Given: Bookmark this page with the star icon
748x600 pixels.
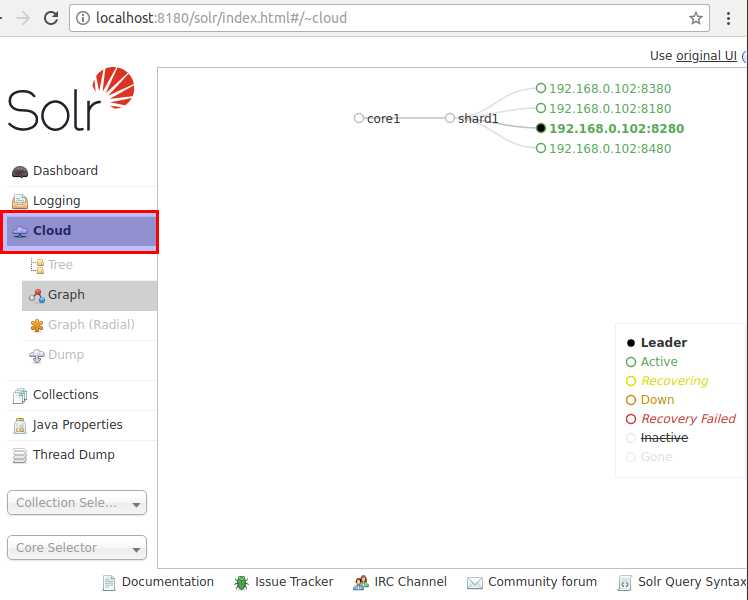Looking at the screenshot, I should click(x=696, y=18).
